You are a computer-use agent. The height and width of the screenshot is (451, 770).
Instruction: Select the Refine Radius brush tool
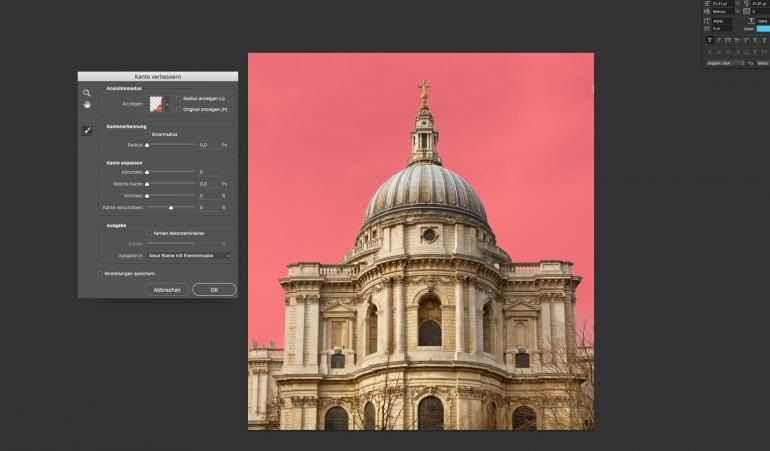(x=87, y=131)
